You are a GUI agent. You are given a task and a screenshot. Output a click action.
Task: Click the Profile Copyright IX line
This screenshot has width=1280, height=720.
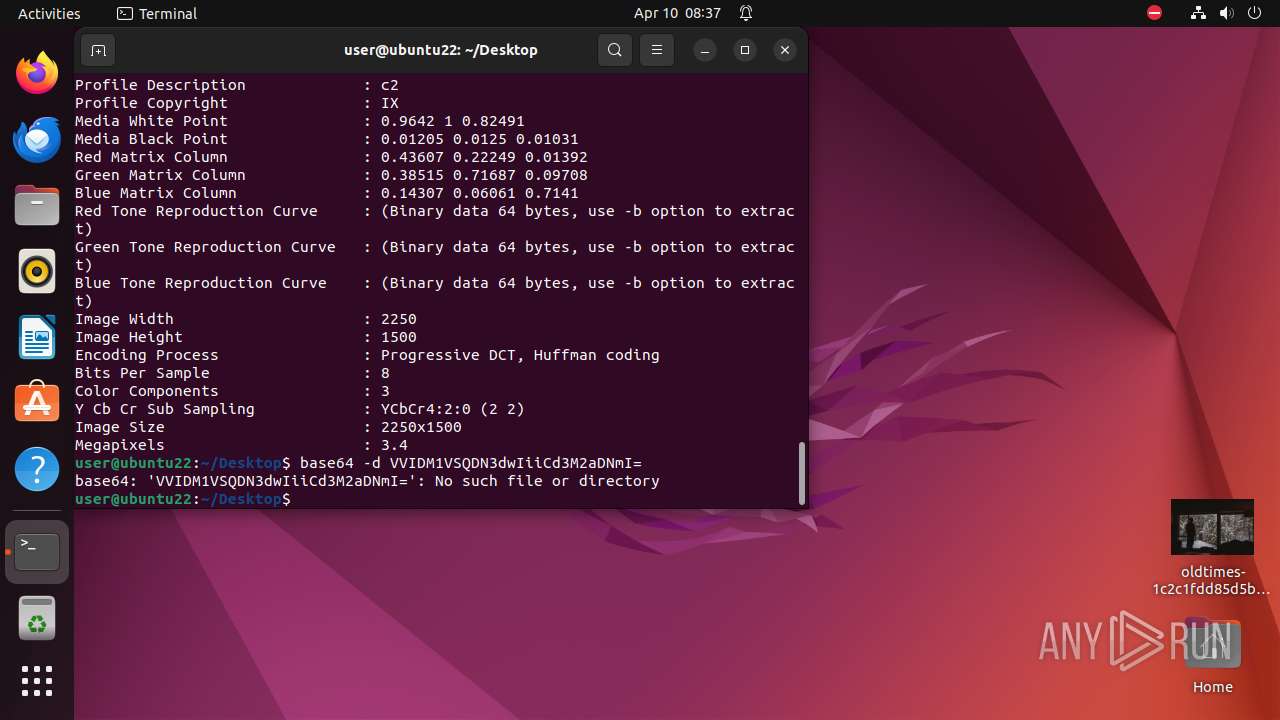[237, 103]
